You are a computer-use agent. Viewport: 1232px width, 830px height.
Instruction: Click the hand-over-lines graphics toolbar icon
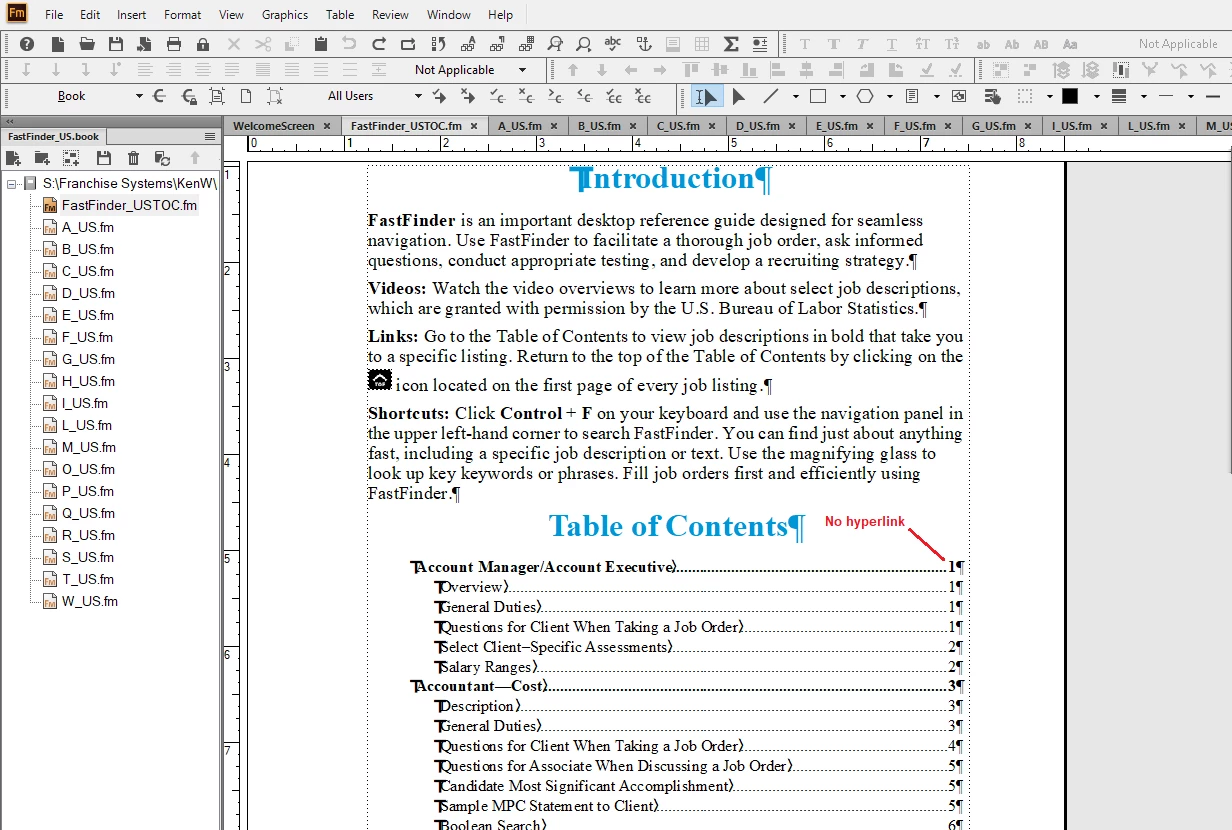click(992, 96)
